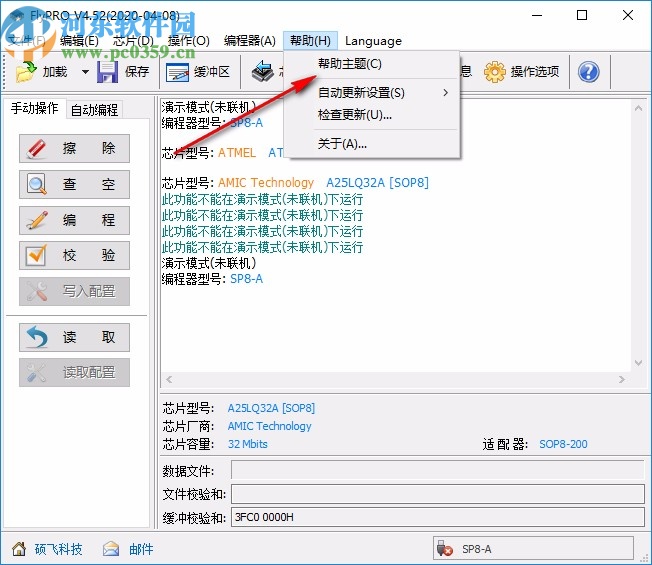
Task: Open the Load dropdown arrow
Action: 85,72
